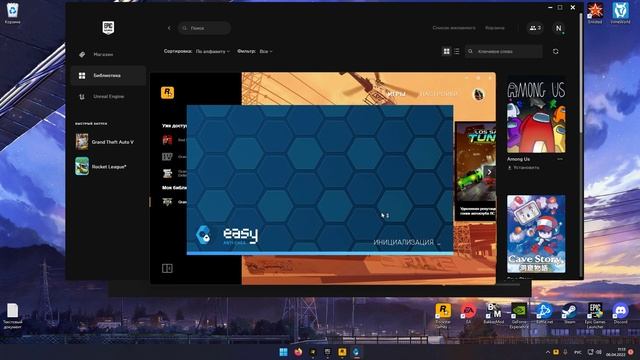Viewport: 640px width, 360px height.
Task: Expand the Фильтр filter dropdown
Action: pyautogui.click(x=266, y=51)
